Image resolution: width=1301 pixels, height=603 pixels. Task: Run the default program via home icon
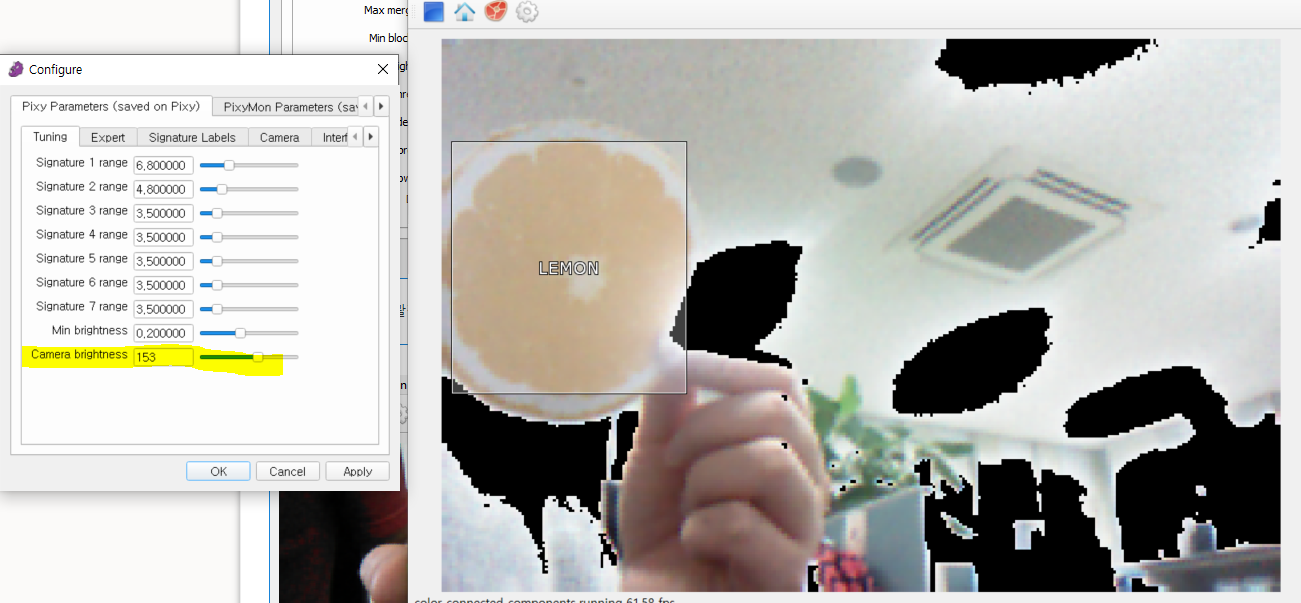pos(464,12)
